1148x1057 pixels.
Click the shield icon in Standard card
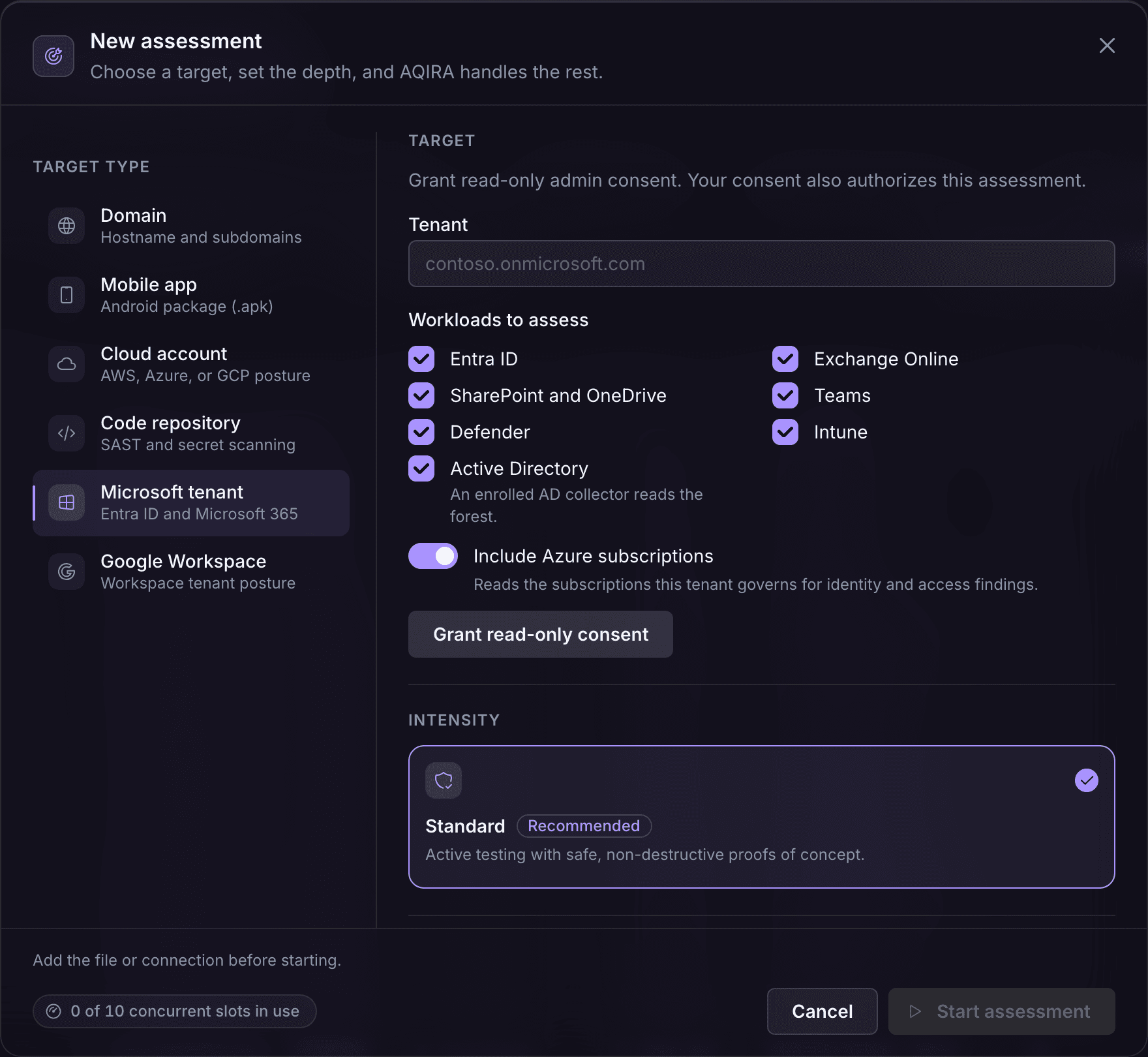click(444, 780)
